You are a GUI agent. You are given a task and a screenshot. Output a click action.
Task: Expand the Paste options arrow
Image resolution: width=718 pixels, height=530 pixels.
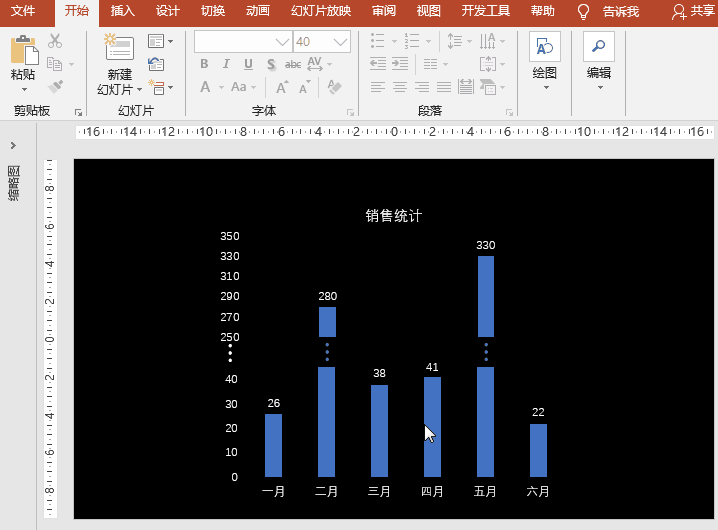click(24, 89)
